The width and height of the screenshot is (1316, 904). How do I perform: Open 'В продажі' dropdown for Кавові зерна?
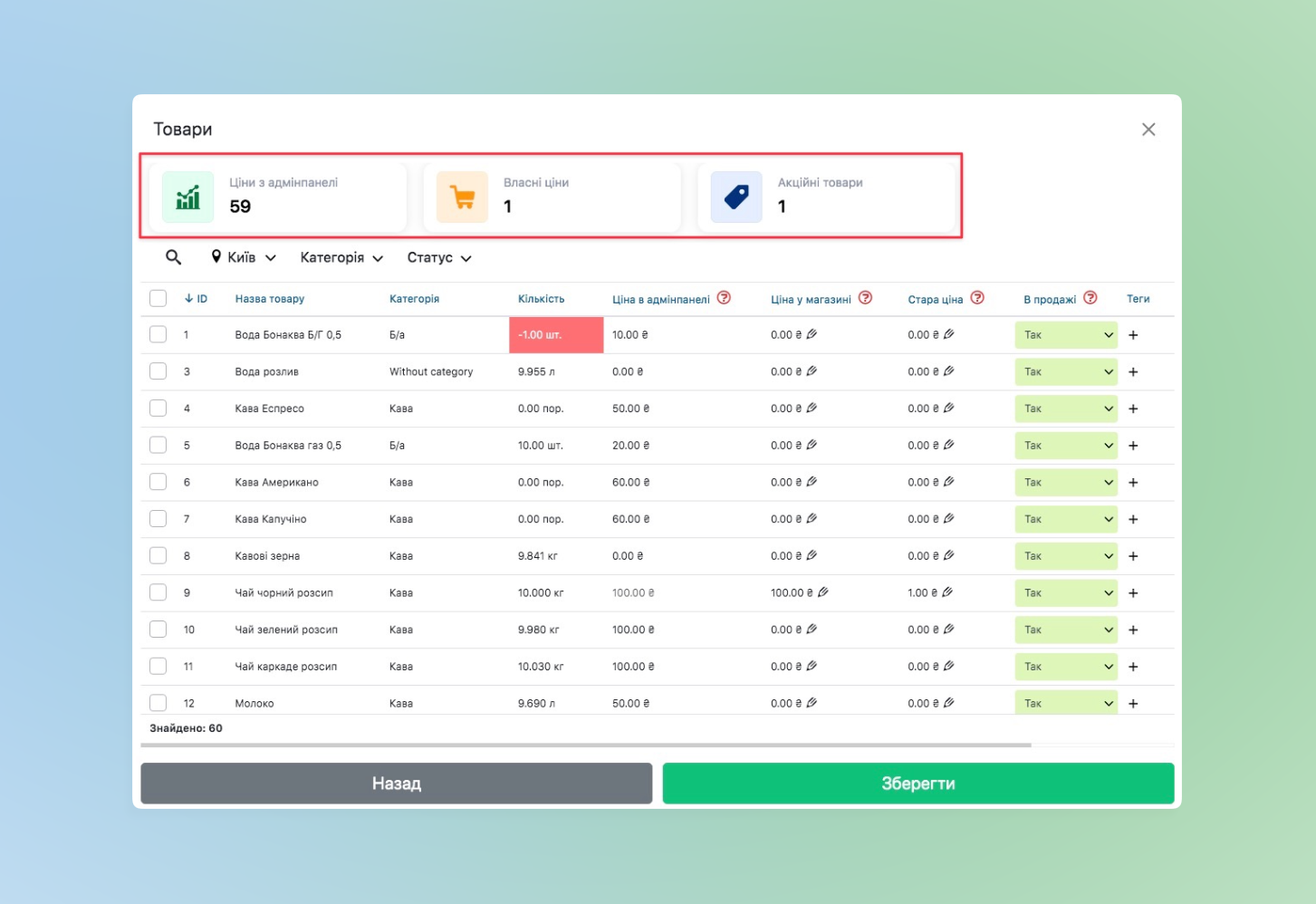1066,556
